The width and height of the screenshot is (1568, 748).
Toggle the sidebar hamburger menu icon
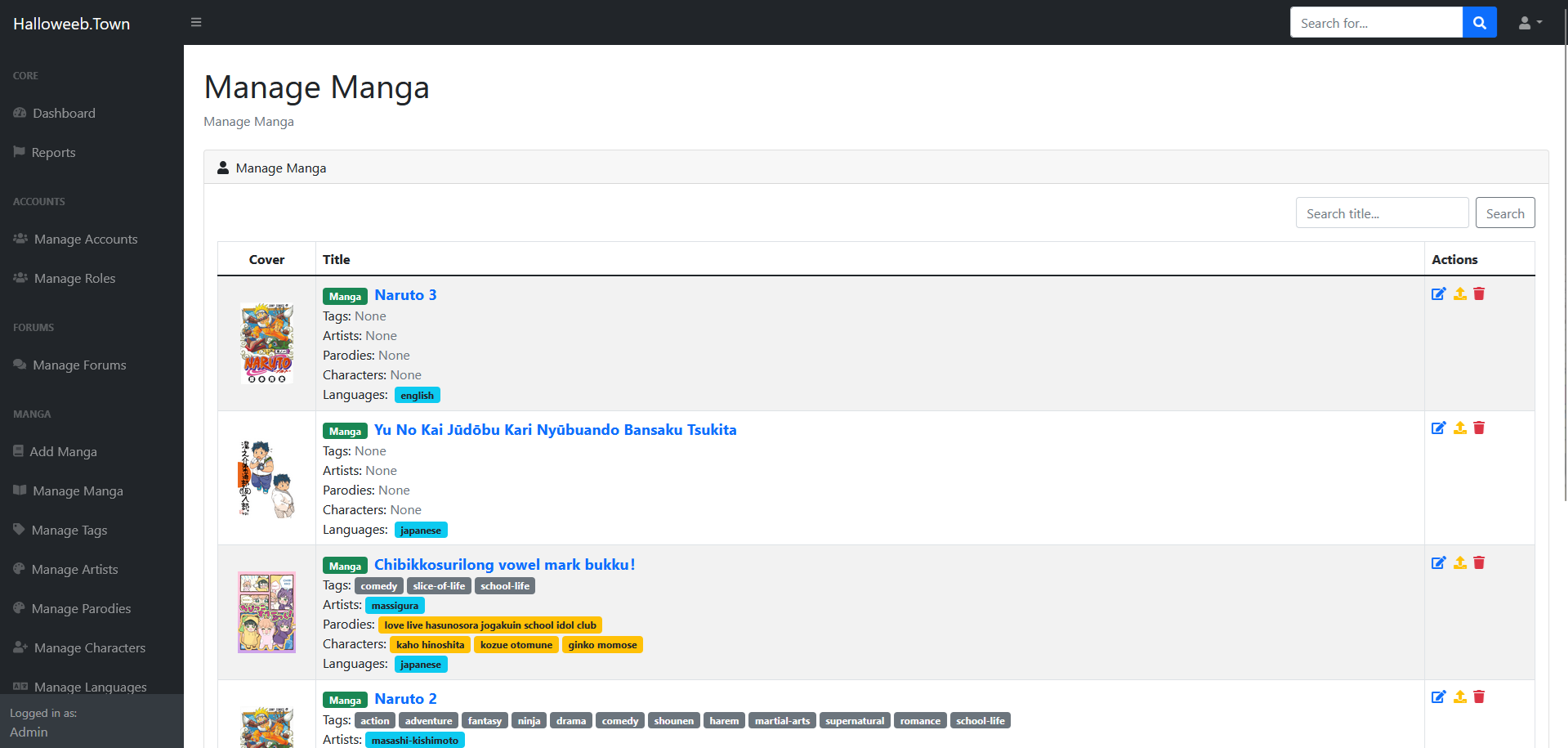[x=196, y=22]
